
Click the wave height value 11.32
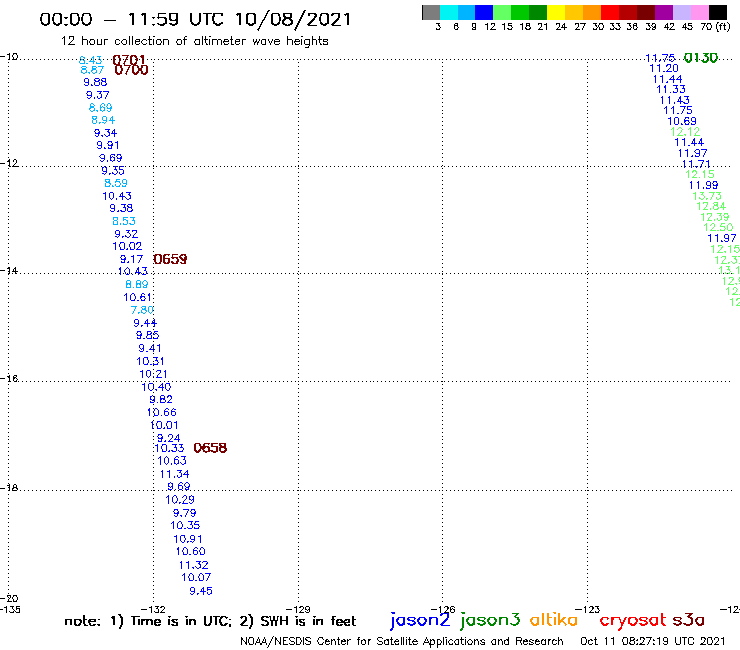(193, 565)
